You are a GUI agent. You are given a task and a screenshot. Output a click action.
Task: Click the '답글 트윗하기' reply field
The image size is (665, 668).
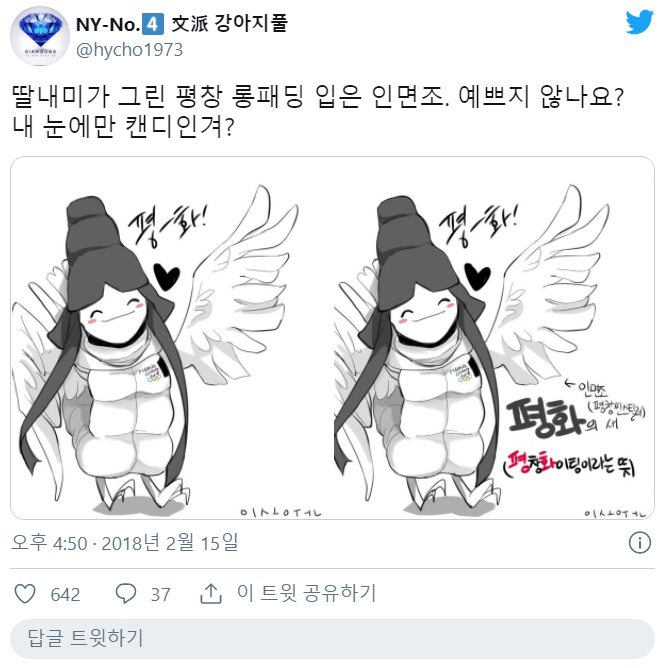click(x=332, y=639)
